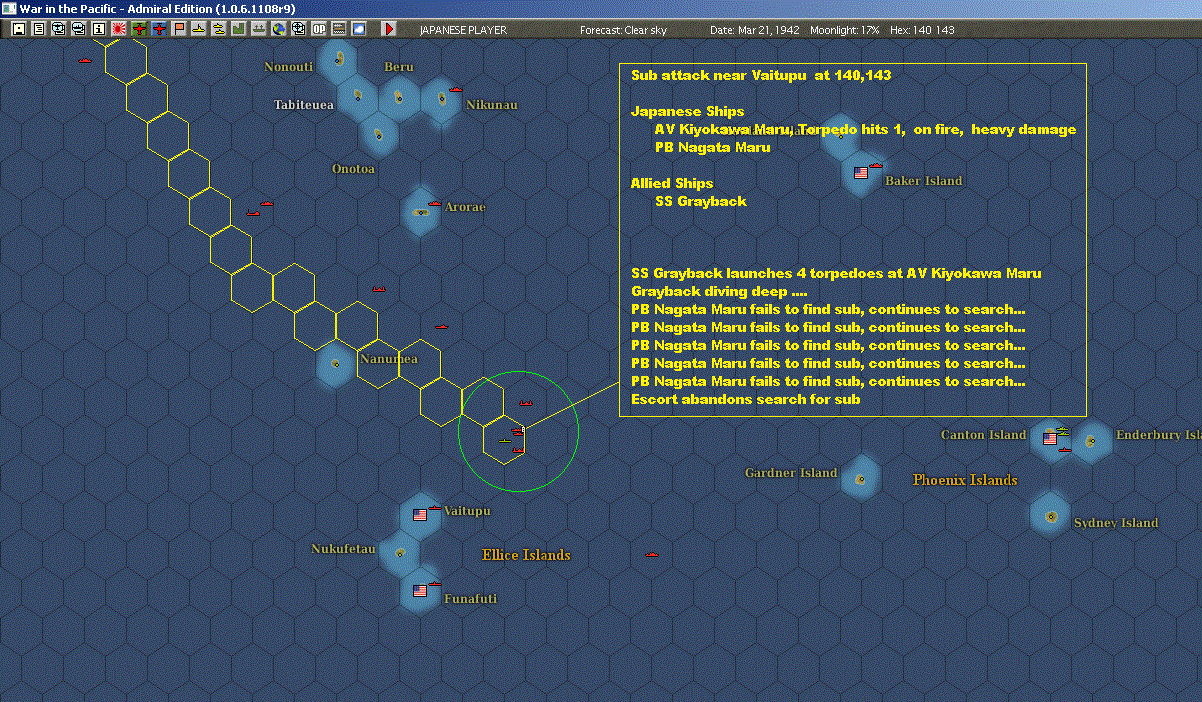Select the Tabiteuea island hex

point(357,98)
